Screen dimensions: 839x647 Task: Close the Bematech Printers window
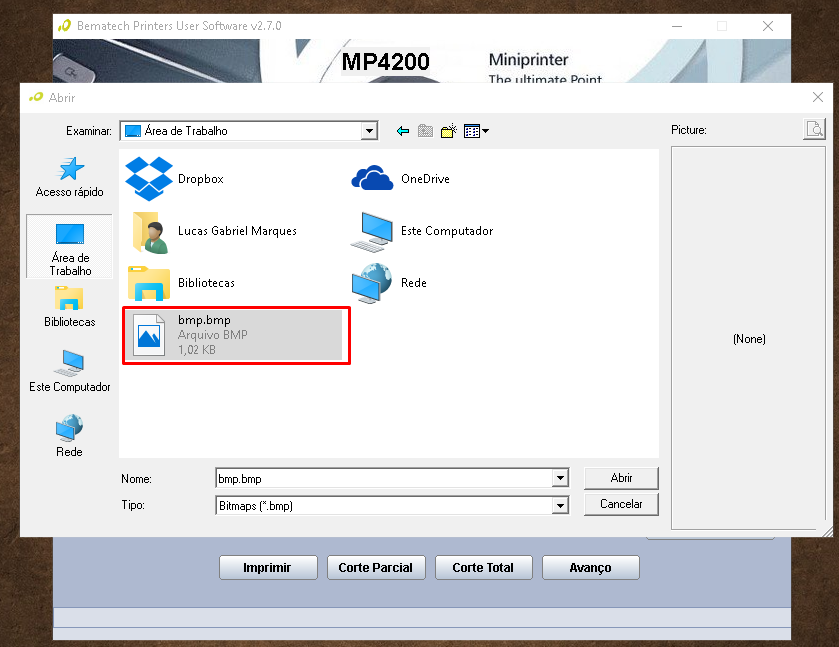coord(768,26)
